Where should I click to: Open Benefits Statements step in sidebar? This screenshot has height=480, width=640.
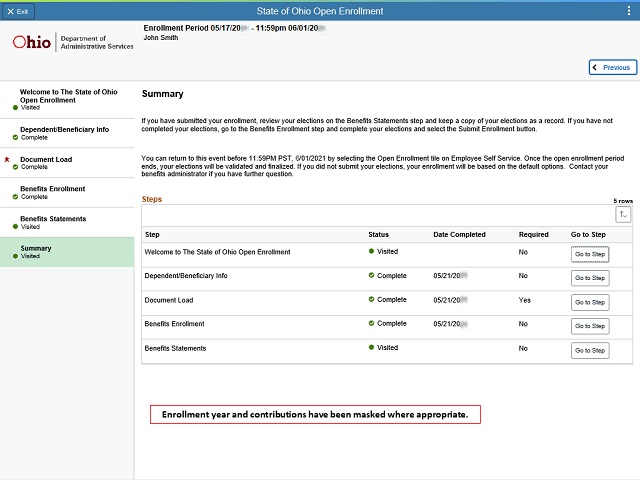click(67, 222)
